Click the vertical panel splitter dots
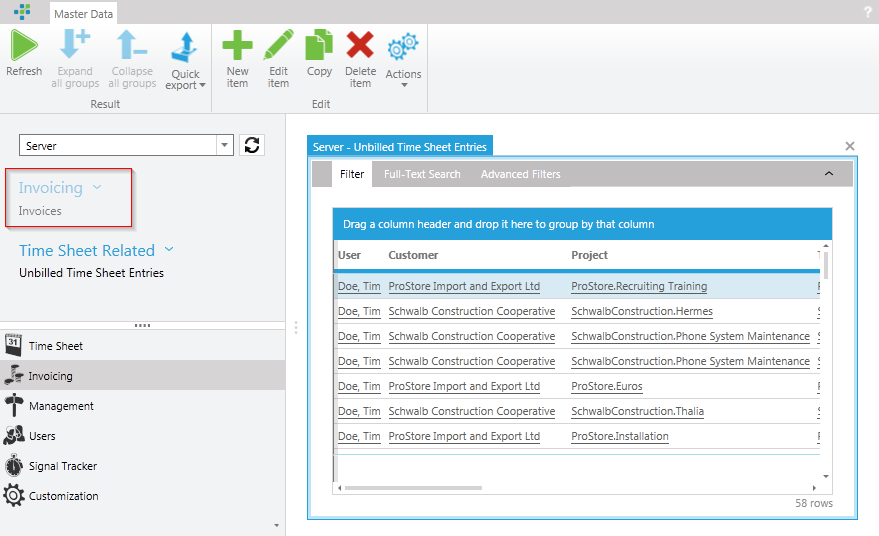Screen dimensions: 879x536 (x=296, y=327)
